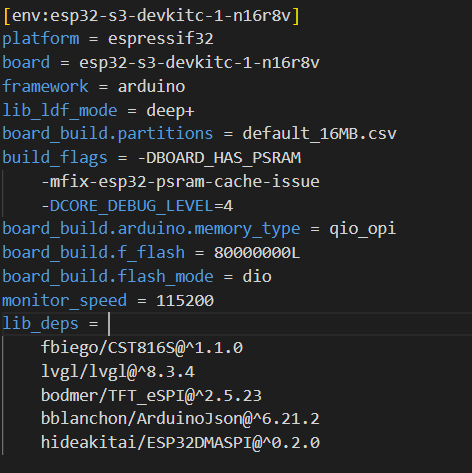
Task: Click bodmer/TFT_eSPI@^2.5.23 dependency line
Action: tap(151, 396)
